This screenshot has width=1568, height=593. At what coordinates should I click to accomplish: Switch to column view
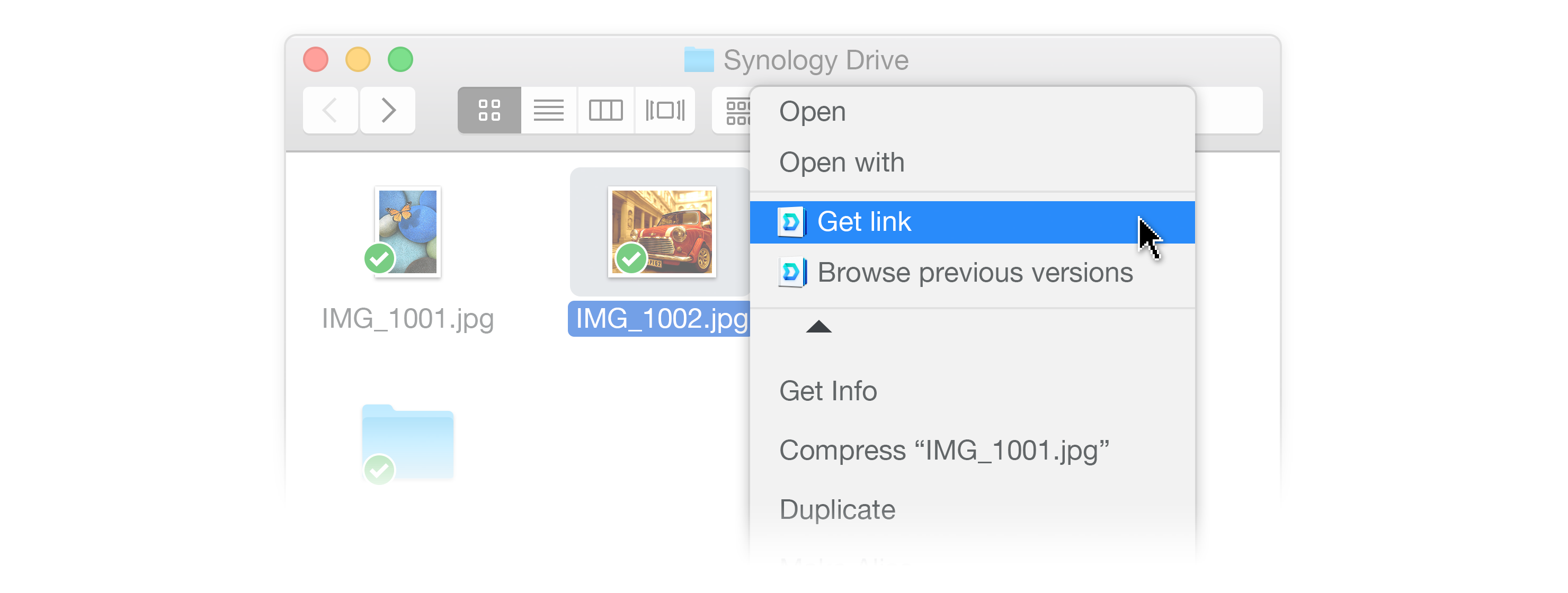[x=605, y=110]
